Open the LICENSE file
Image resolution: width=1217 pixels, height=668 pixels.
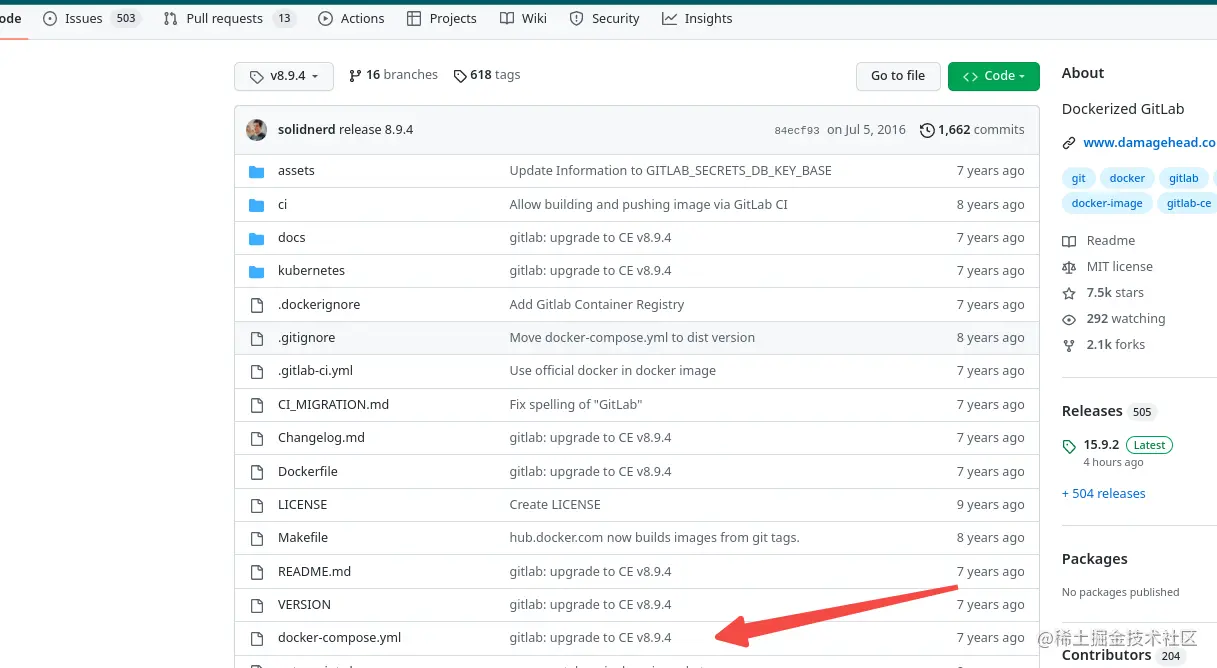point(302,505)
